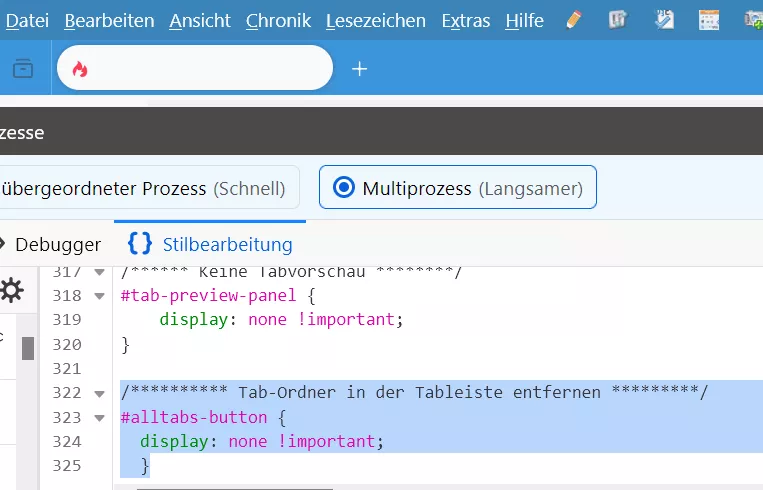Select übergeordneter Prozess (Schnell) mode

click(147, 187)
